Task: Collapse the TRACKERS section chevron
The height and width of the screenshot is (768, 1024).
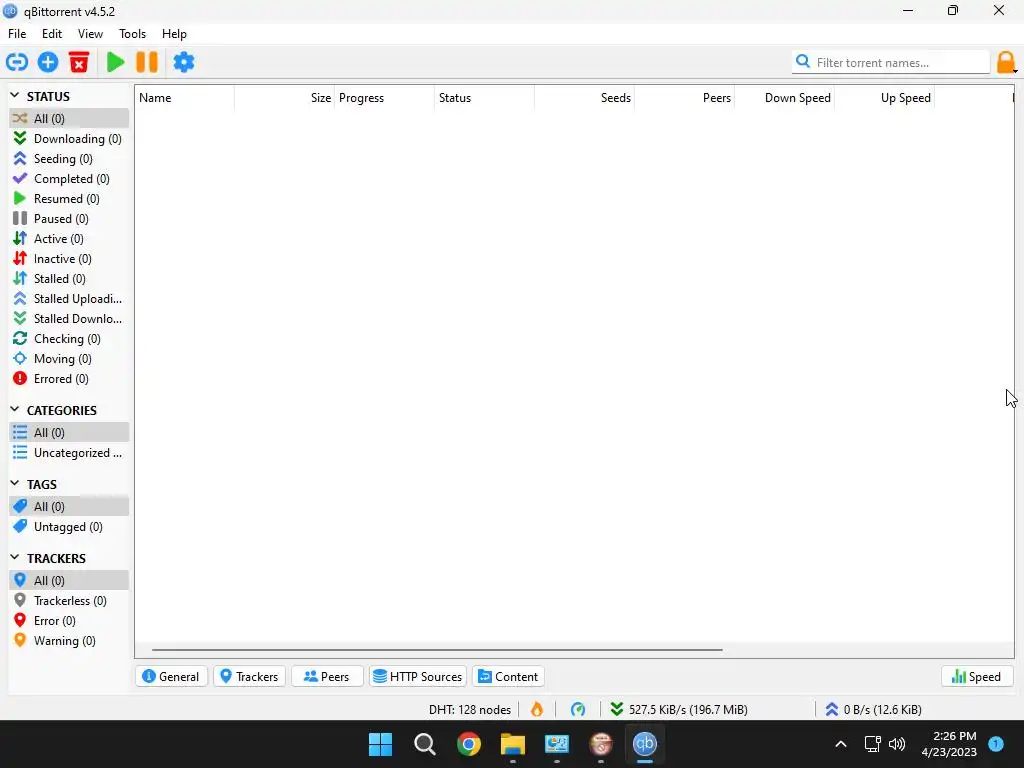Action: point(15,557)
